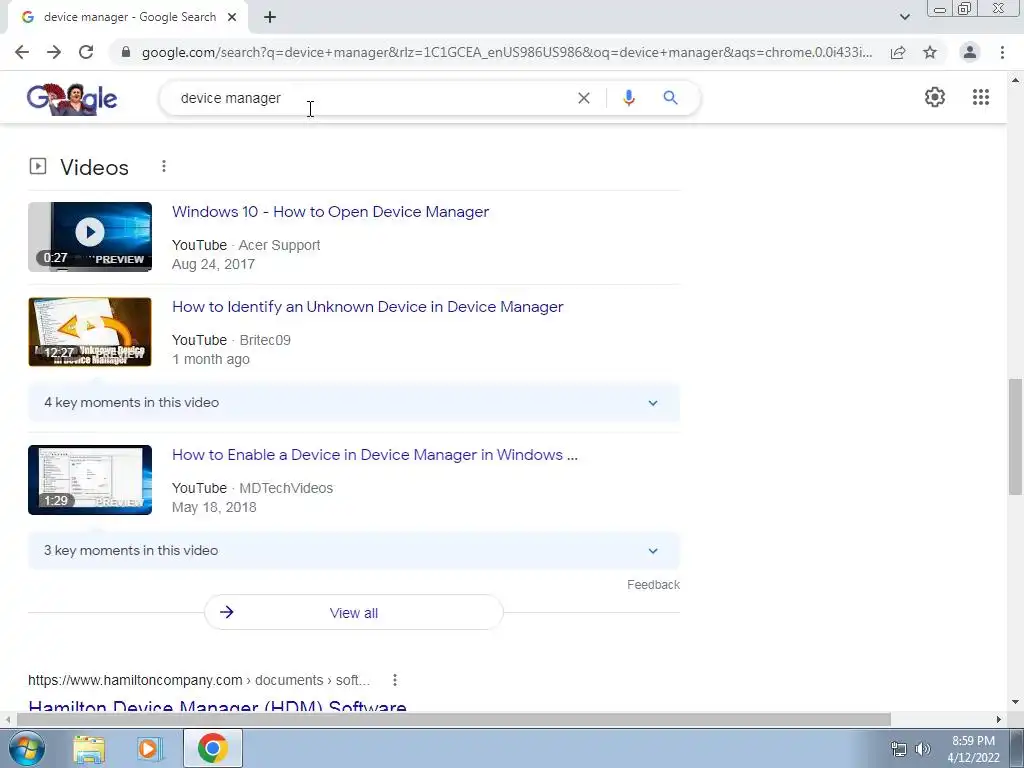
Task: Reload the Google search page
Action: [x=86, y=52]
